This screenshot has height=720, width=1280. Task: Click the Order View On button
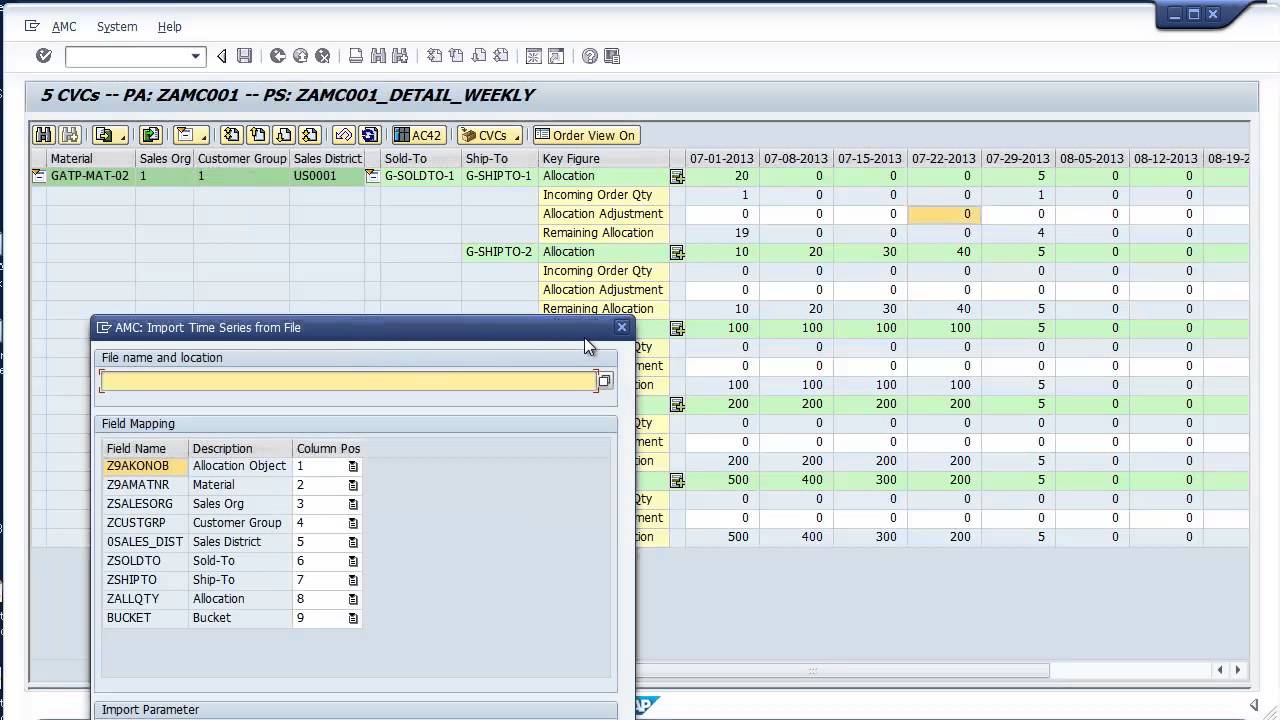585,135
